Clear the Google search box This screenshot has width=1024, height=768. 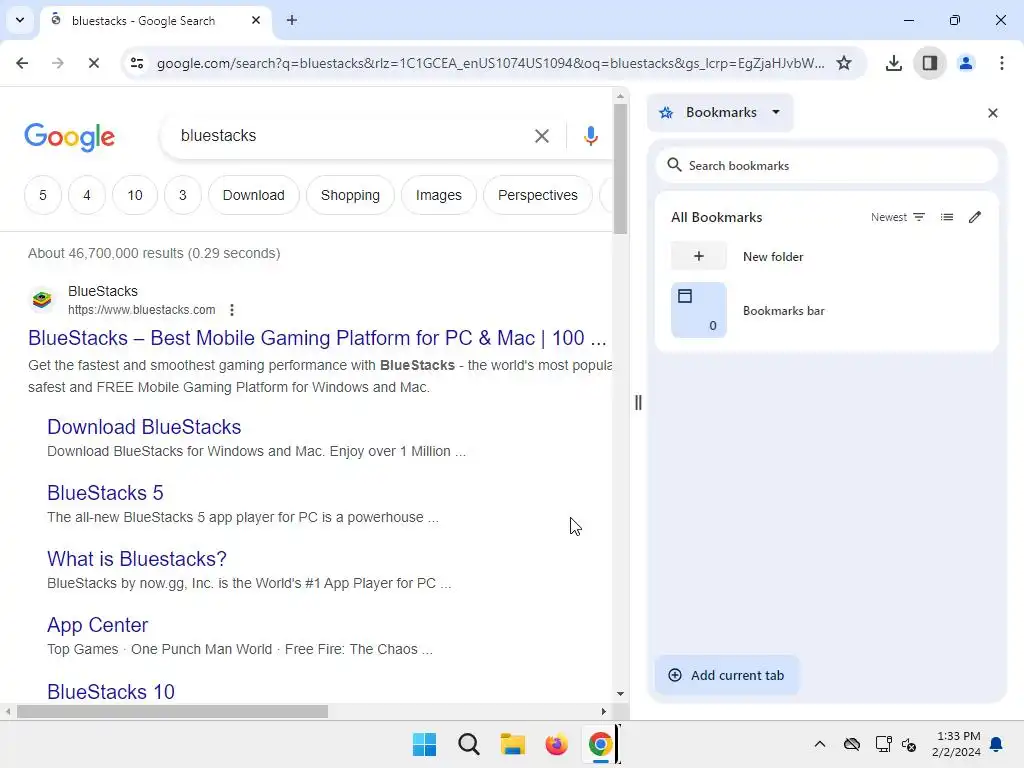(541, 136)
